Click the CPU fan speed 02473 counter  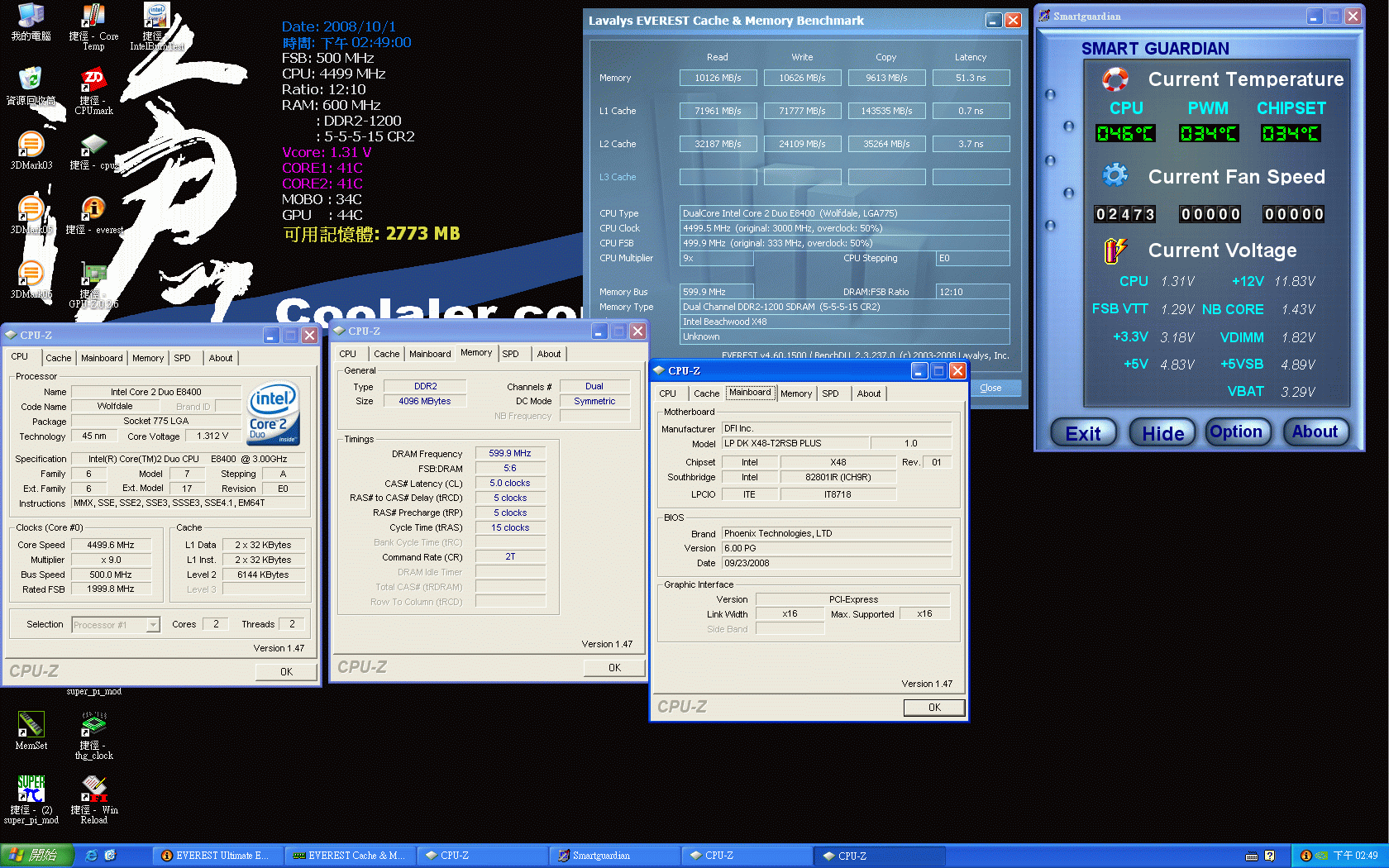(x=1124, y=214)
